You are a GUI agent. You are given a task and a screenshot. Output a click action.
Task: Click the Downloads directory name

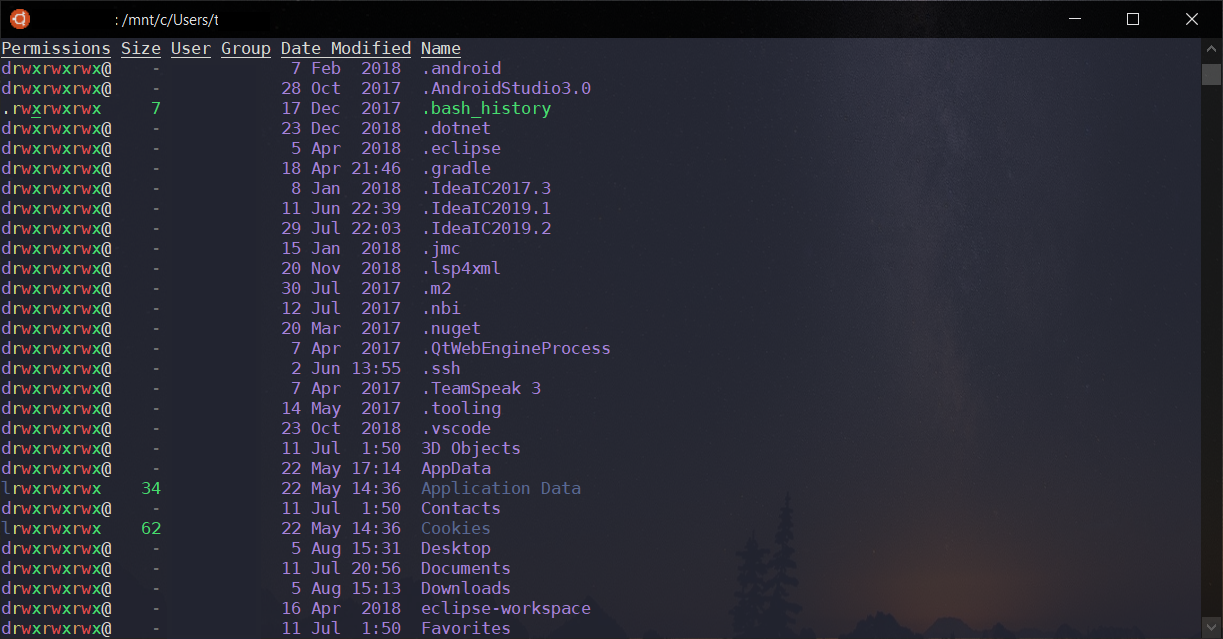[466, 588]
